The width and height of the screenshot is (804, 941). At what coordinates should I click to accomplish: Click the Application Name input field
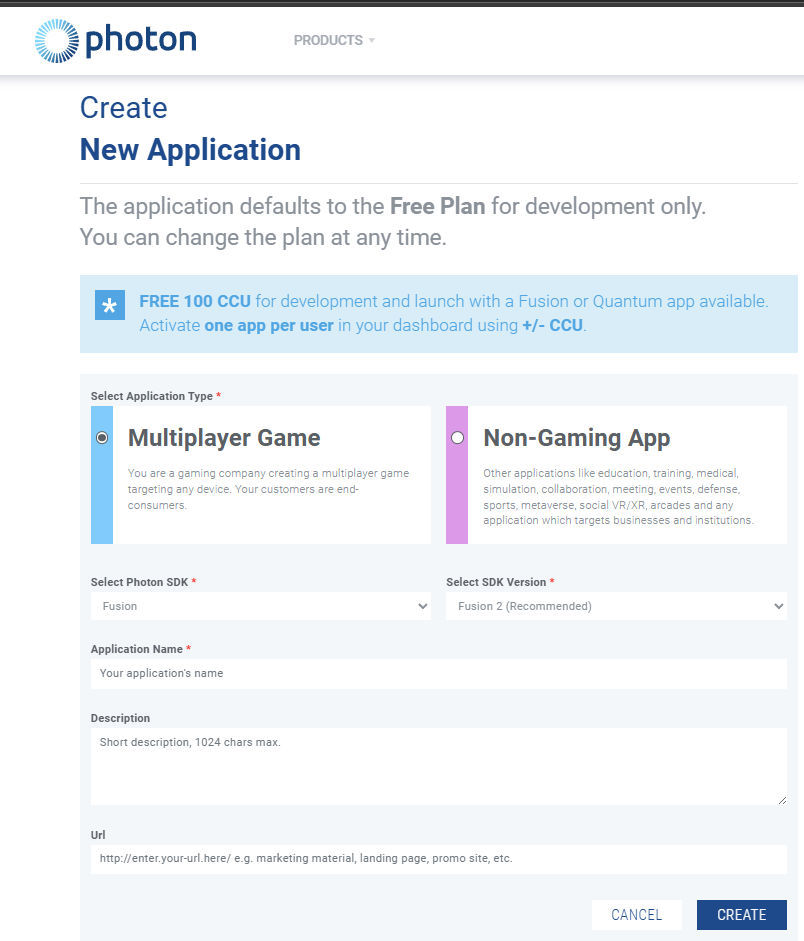(439, 673)
